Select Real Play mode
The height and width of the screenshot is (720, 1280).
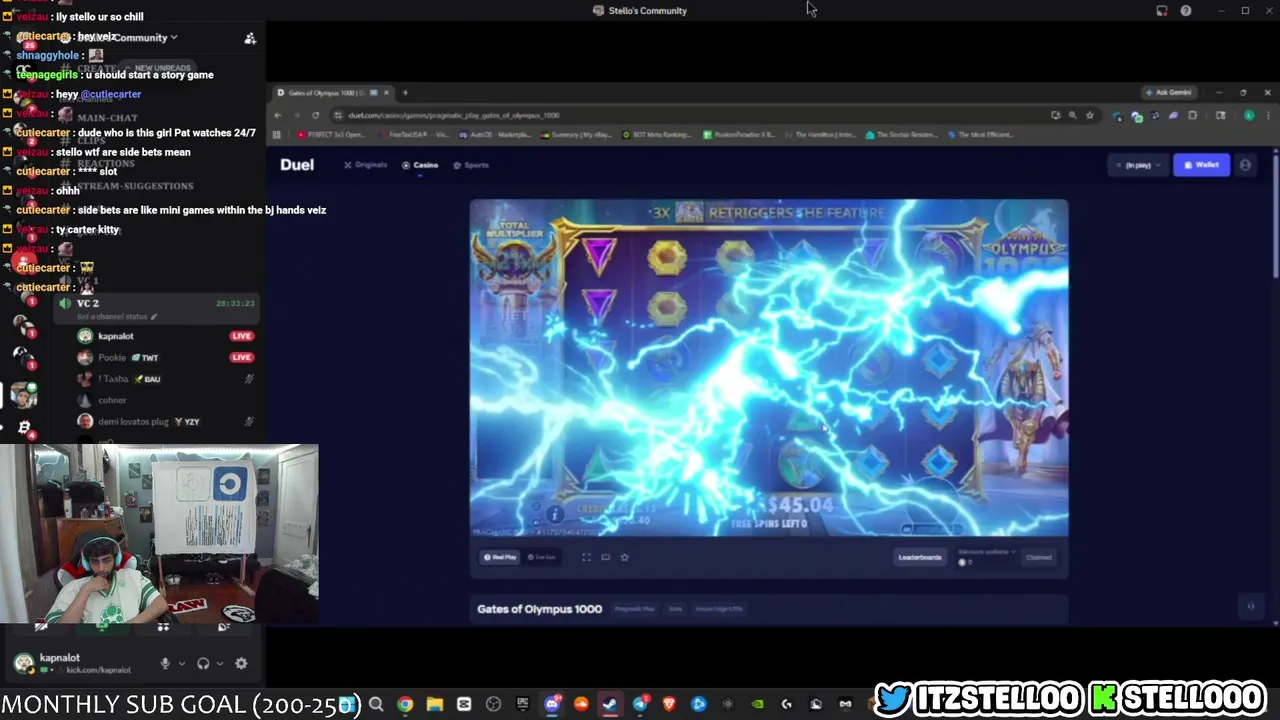(x=501, y=557)
